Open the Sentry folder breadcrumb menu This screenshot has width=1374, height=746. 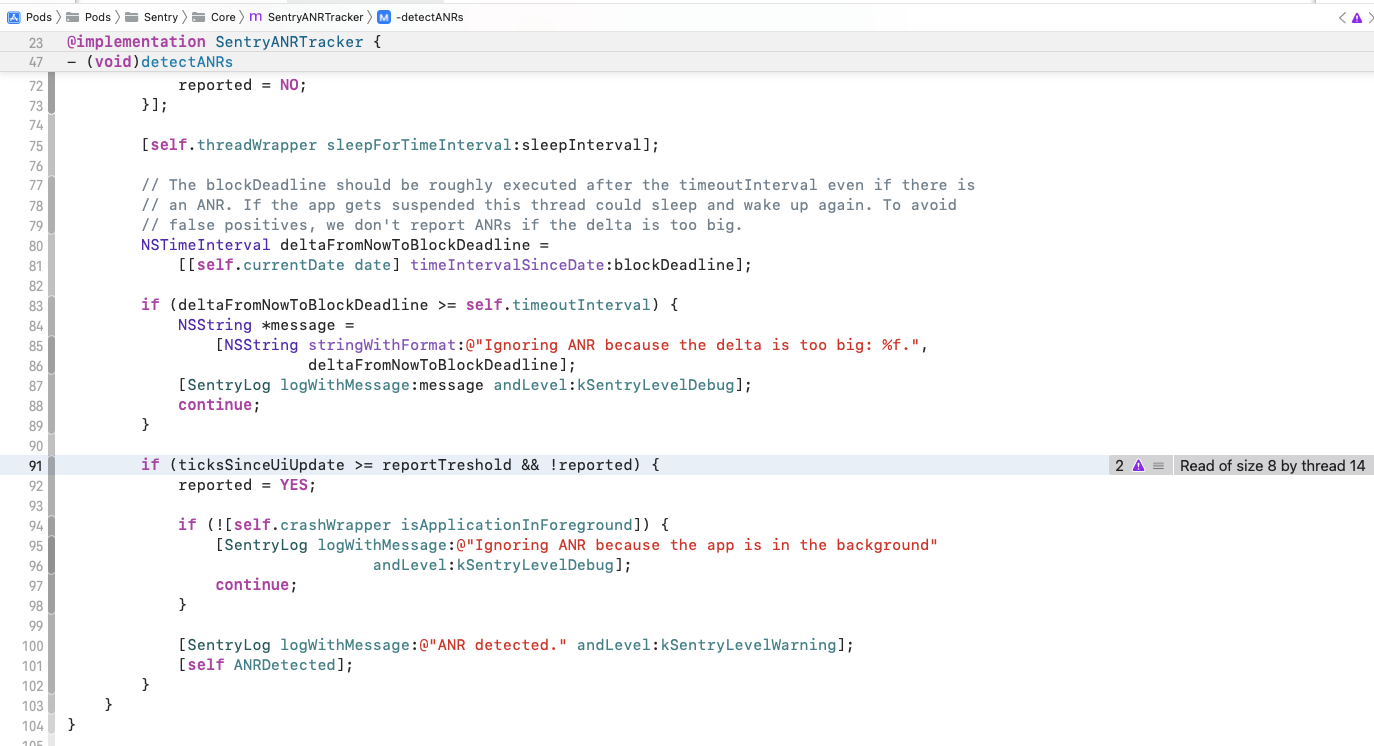pyautogui.click(x=152, y=17)
